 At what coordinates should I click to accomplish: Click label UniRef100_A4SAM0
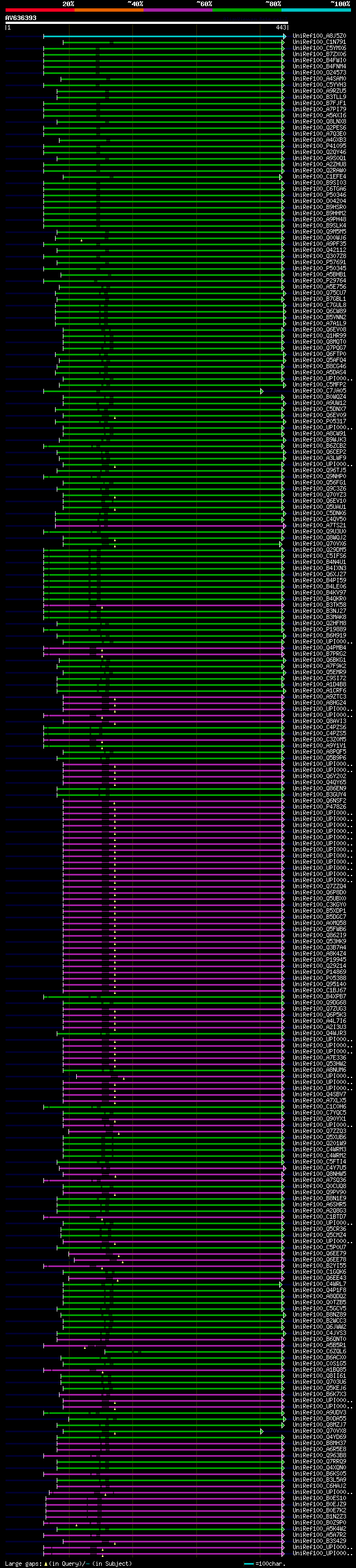point(319,78)
